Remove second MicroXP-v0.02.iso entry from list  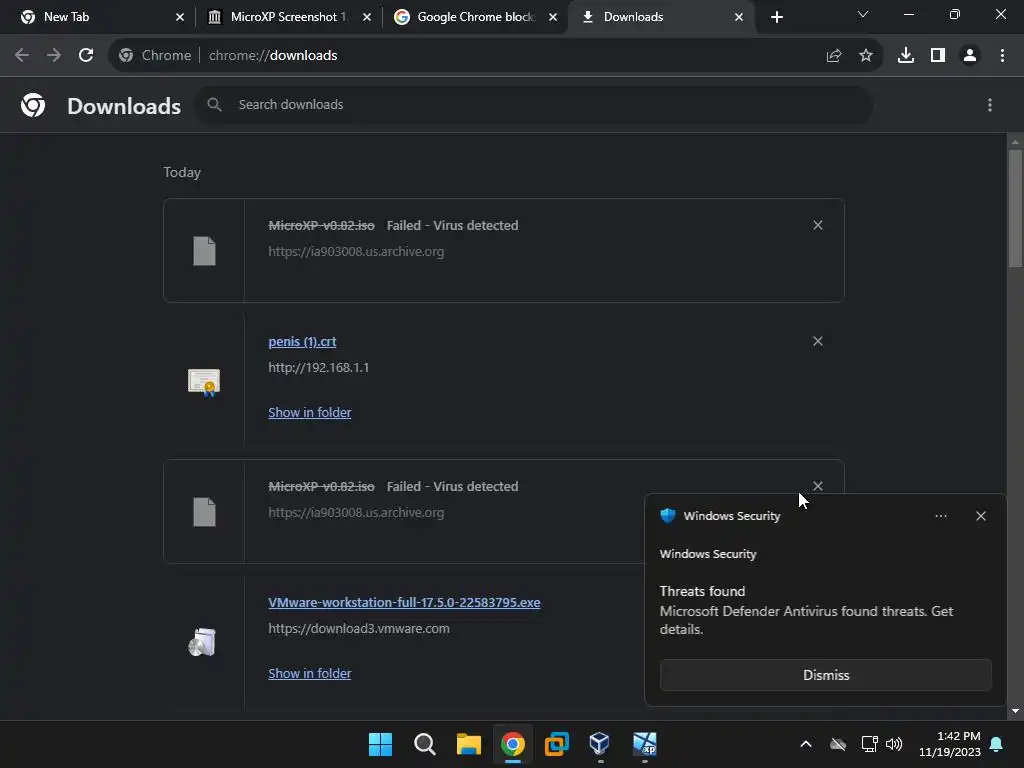click(x=818, y=486)
